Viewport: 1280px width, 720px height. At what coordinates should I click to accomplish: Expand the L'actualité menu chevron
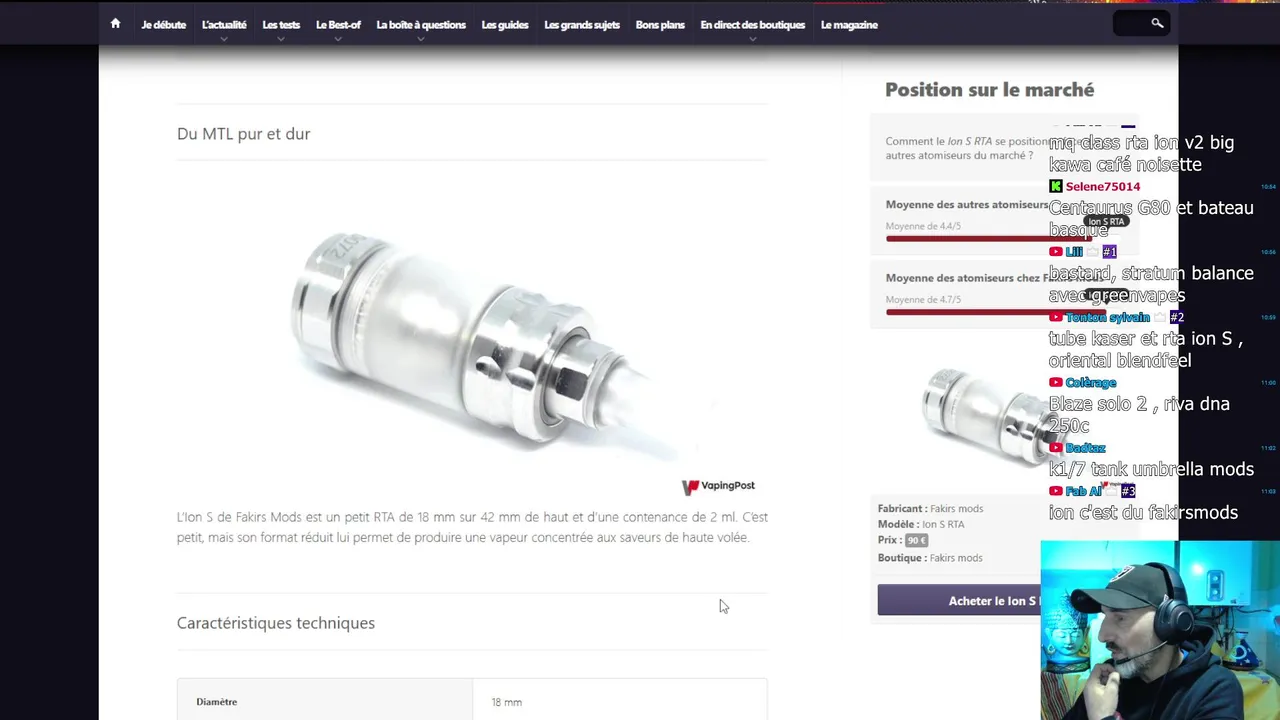coord(224,39)
